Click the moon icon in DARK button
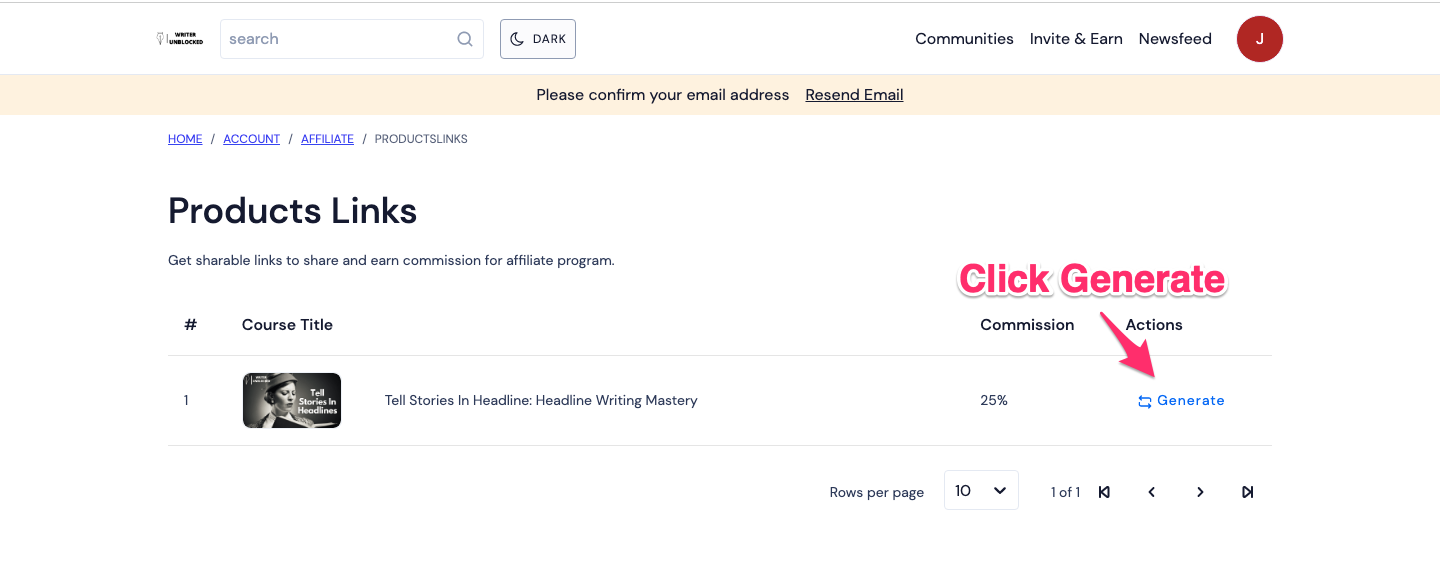The height and width of the screenshot is (561, 1440). click(x=517, y=39)
